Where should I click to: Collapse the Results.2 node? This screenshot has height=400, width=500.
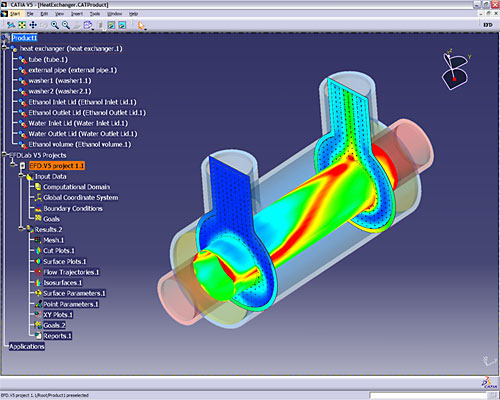(x=22, y=229)
